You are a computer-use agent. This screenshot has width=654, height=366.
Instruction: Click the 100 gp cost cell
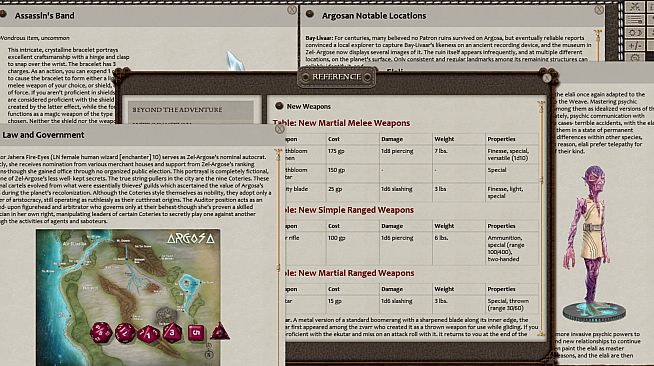click(353, 248)
